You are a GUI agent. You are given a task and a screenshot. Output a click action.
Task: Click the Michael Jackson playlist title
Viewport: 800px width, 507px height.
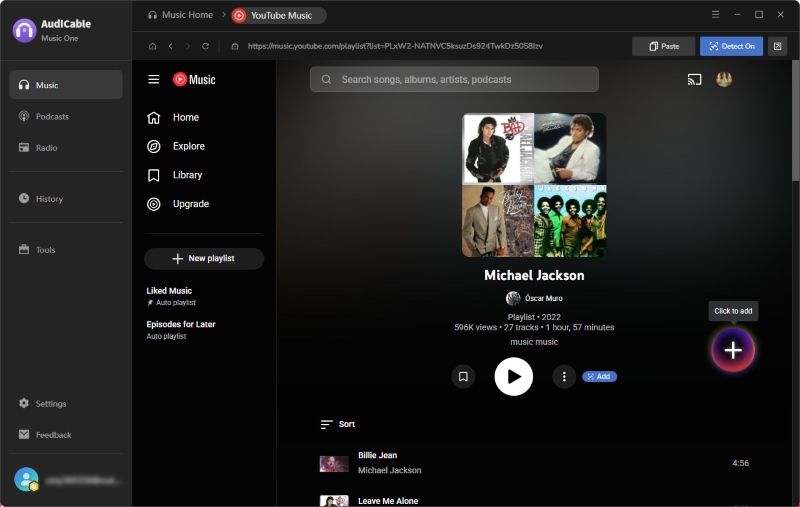534,275
